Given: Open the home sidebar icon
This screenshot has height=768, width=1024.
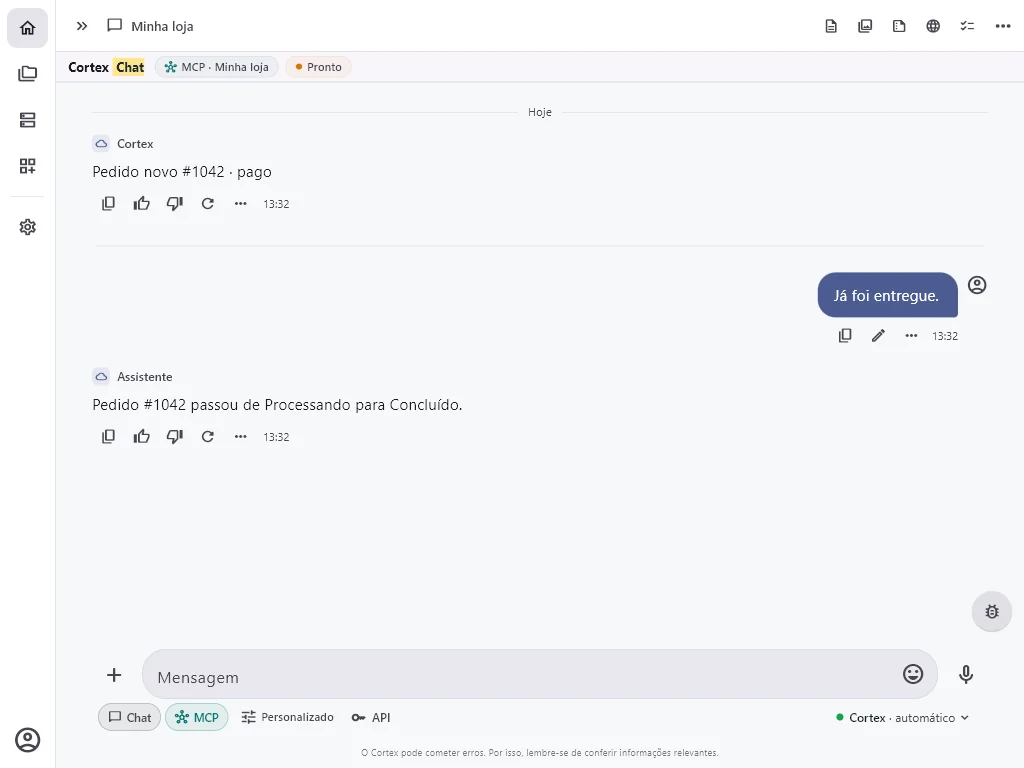Looking at the screenshot, I should coord(27,28).
